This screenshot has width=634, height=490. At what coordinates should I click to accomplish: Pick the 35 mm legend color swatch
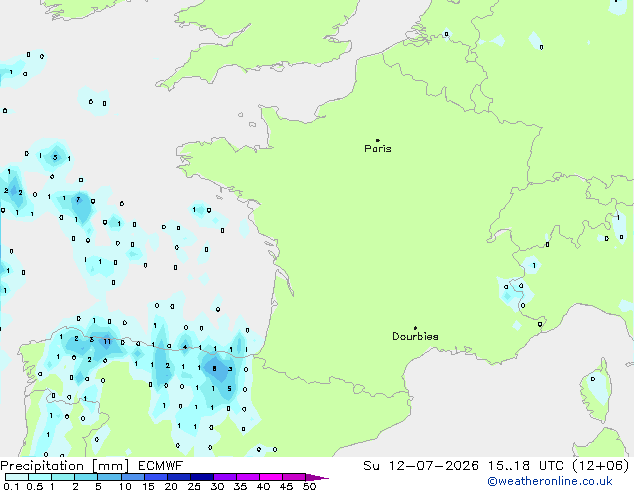(x=247, y=477)
